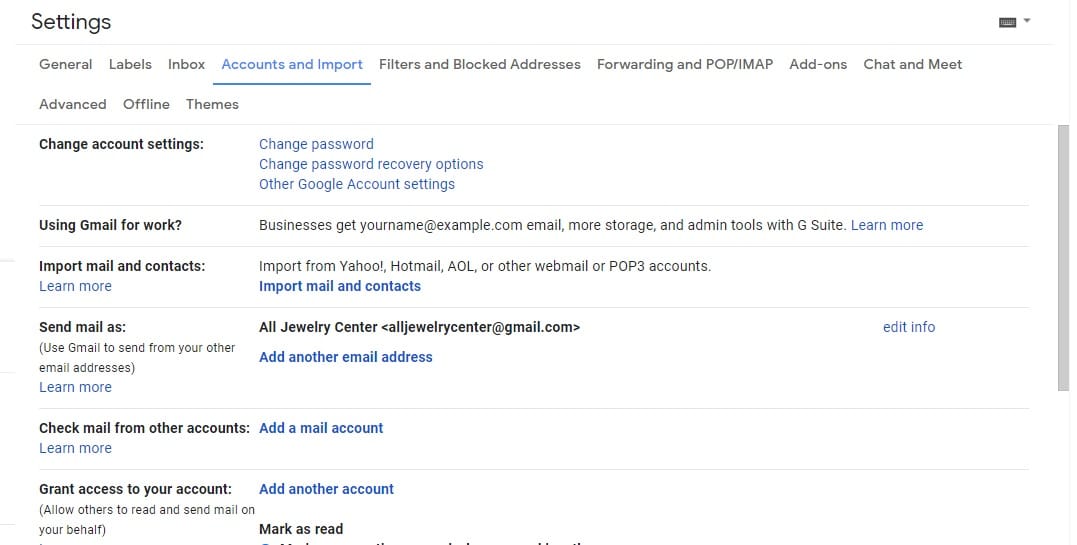Switch to the General tab

[x=65, y=65]
